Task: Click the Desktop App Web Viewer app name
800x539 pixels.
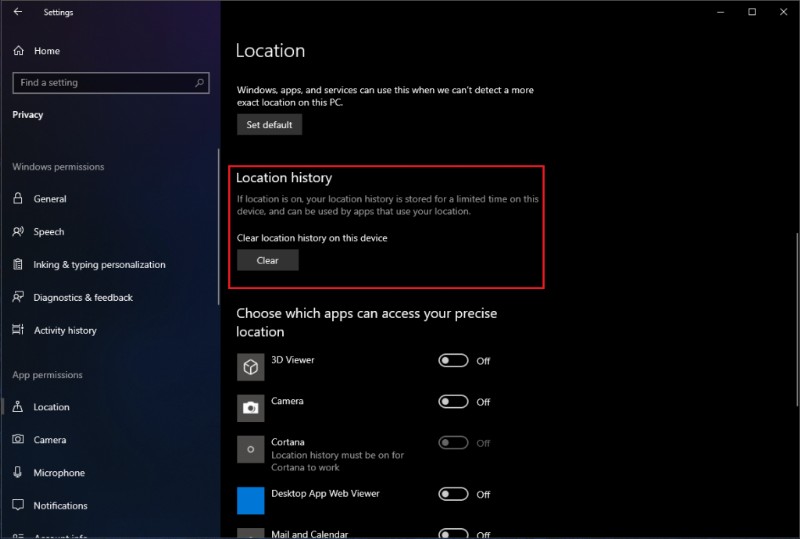Action: [326, 494]
